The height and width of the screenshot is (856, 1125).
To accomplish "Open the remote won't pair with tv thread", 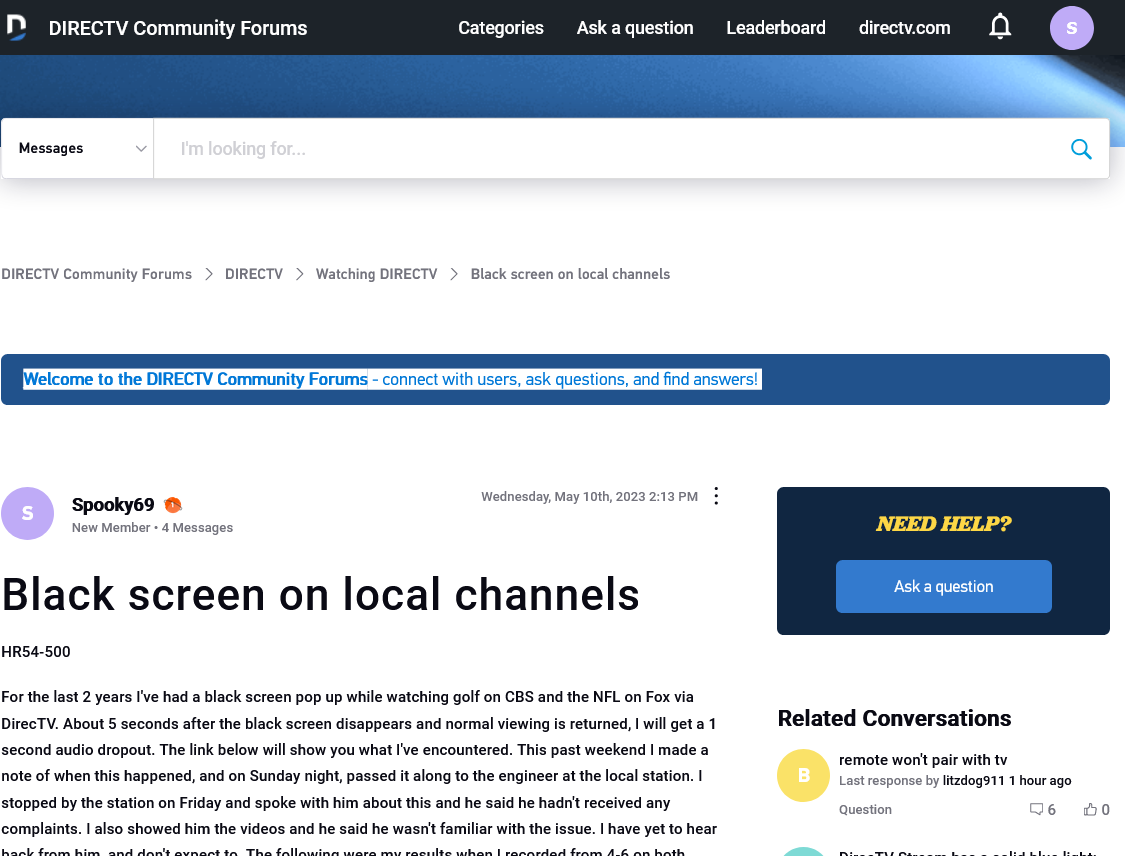I will coord(922,759).
